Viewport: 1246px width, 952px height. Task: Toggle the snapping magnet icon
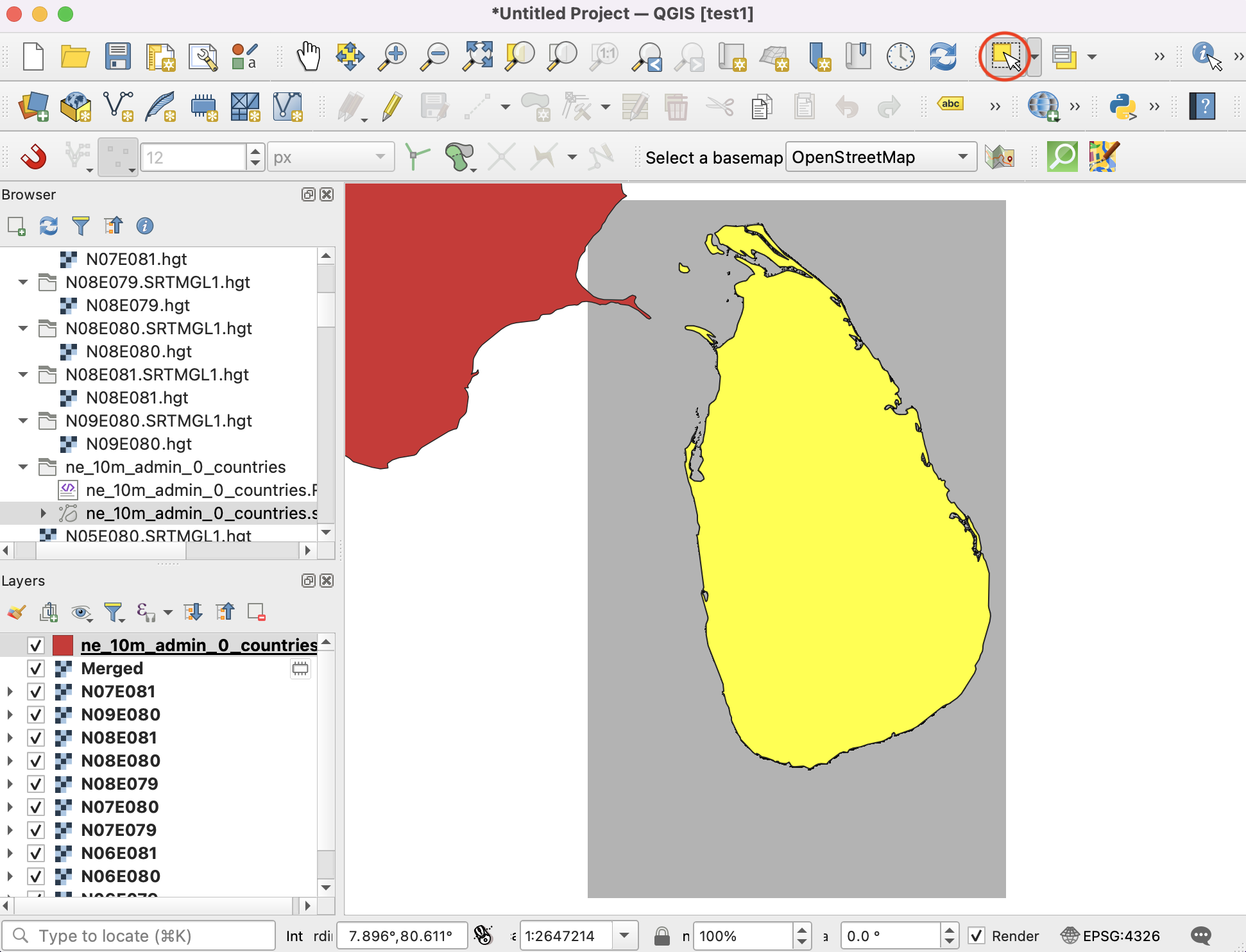33,157
